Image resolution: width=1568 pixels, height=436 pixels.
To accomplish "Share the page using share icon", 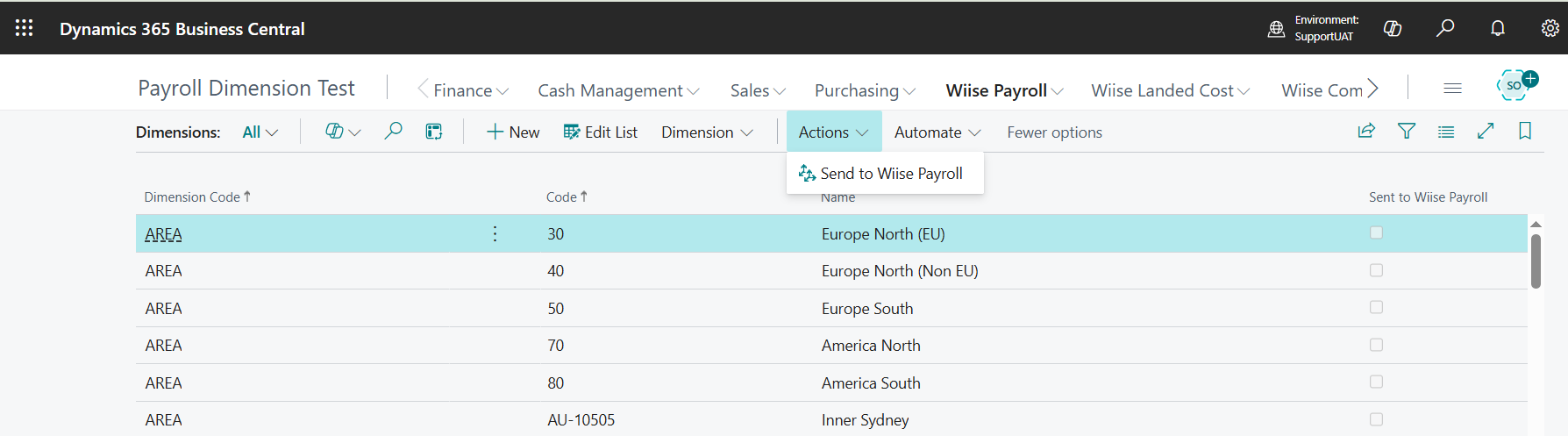I will (x=1366, y=131).
